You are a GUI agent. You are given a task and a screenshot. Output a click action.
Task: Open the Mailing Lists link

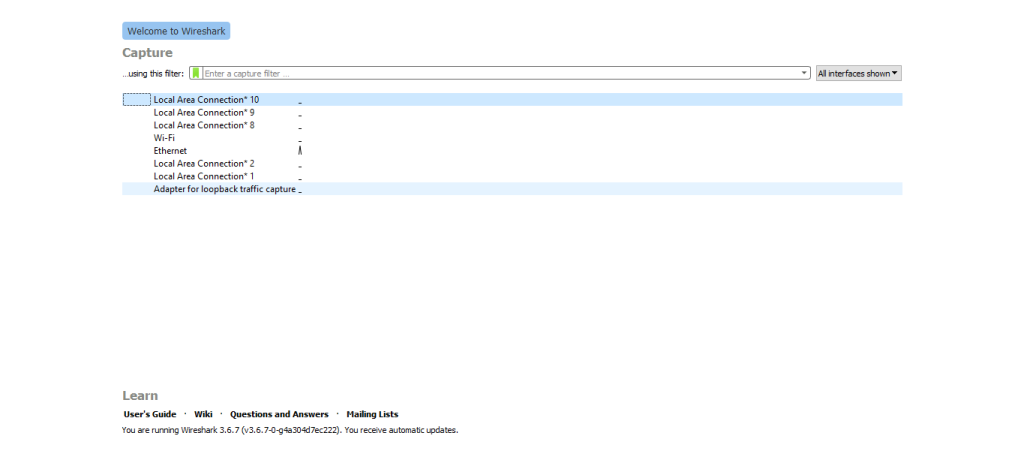click(372, 414)
